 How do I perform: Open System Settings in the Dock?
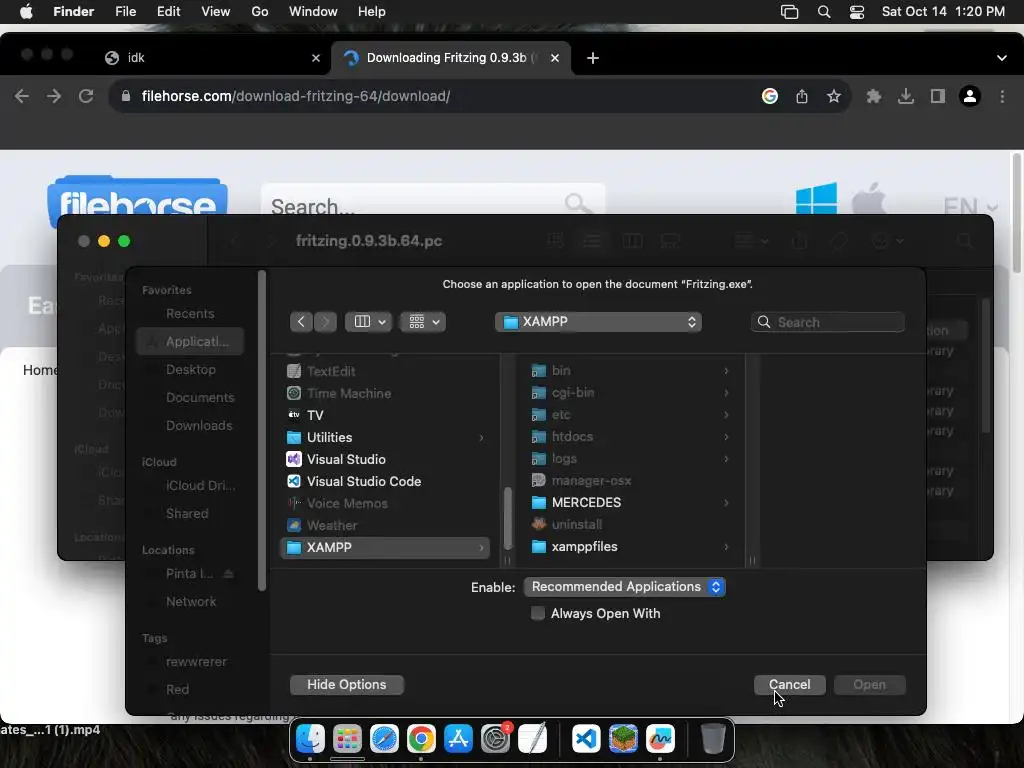496,739
